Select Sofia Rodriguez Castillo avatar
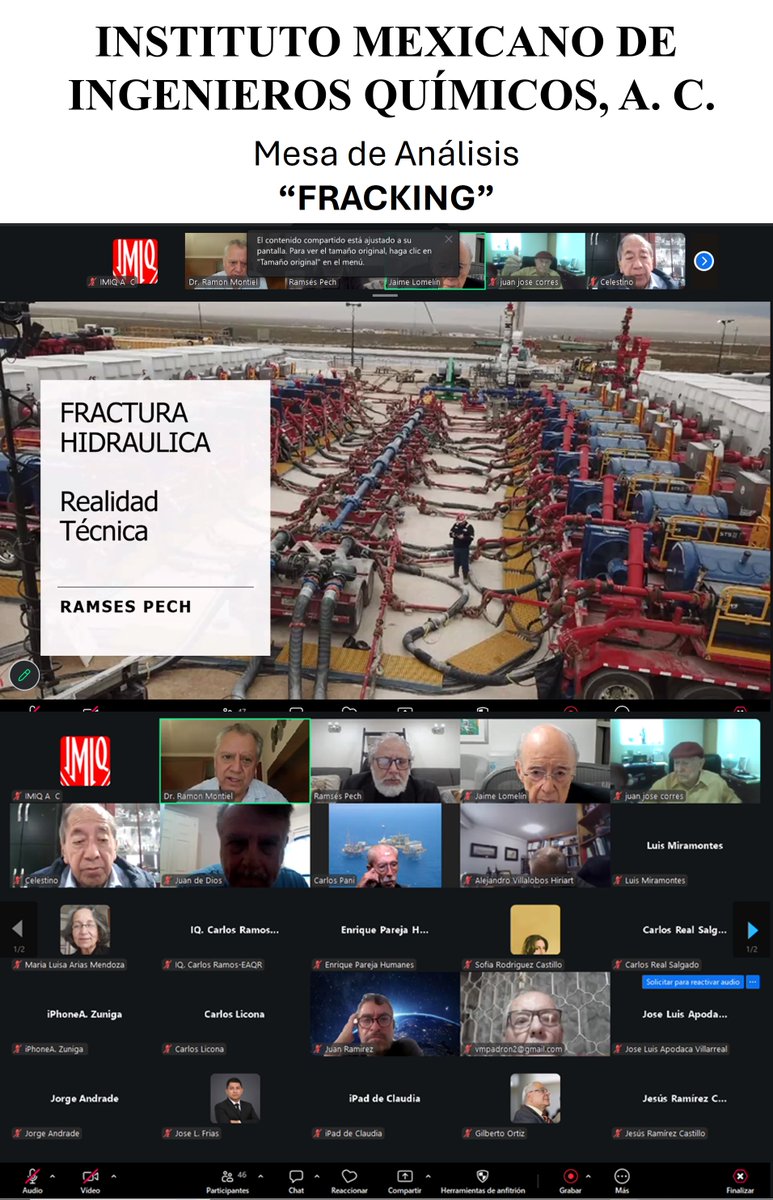Viewport: 773px width, 1200px height. click(535, 930)
